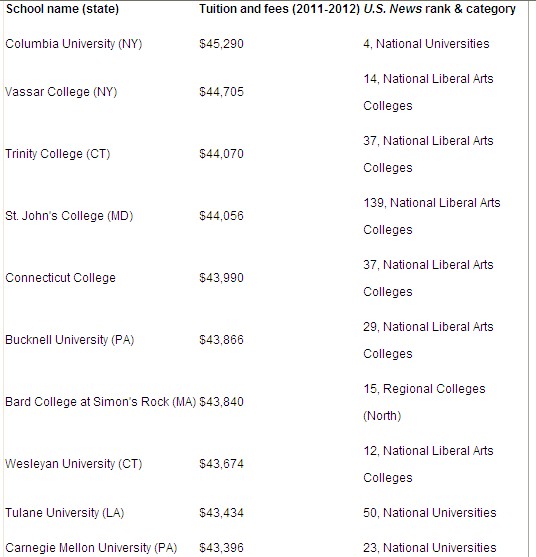Screen dimensions: 536x557
Task: Click the 139, National Liberal Arts Colleges cell
Action: point(432,216)
